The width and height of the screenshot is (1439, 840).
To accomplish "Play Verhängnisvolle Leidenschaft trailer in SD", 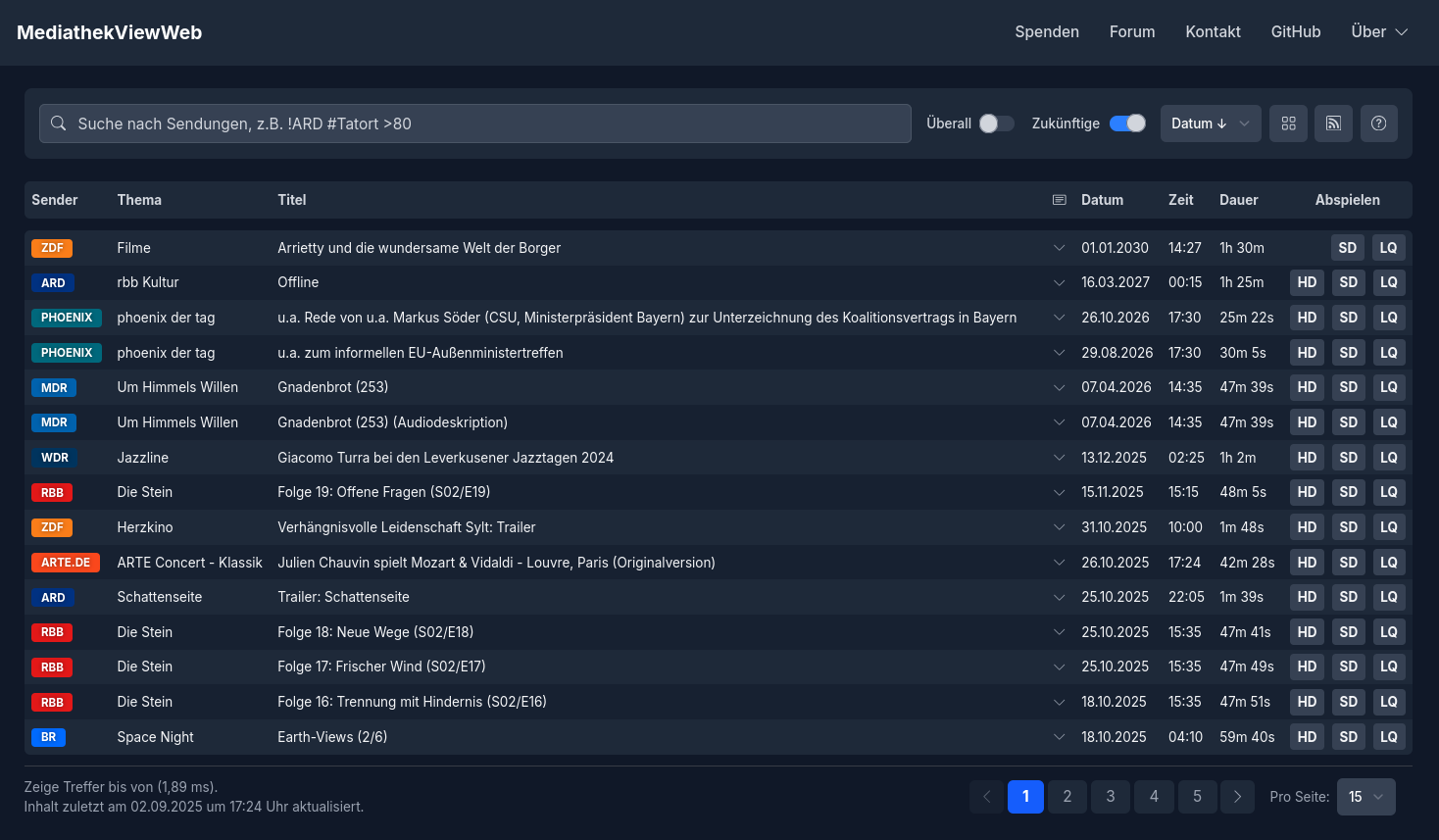I will tap(1348, 527).
